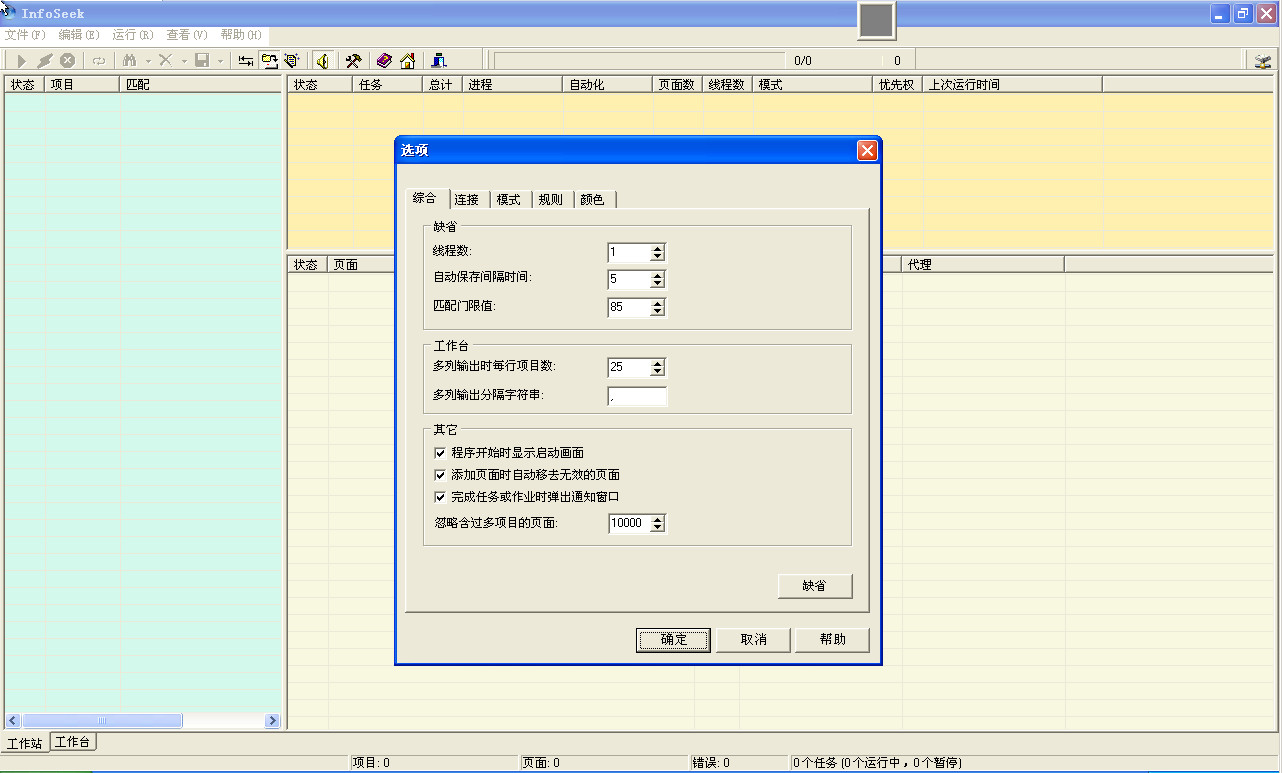Image resolution: width=1282 pixels, height=773 pixels.
Task: Open dropdown arrow next to binoculars icon
Action: [148, 61]
